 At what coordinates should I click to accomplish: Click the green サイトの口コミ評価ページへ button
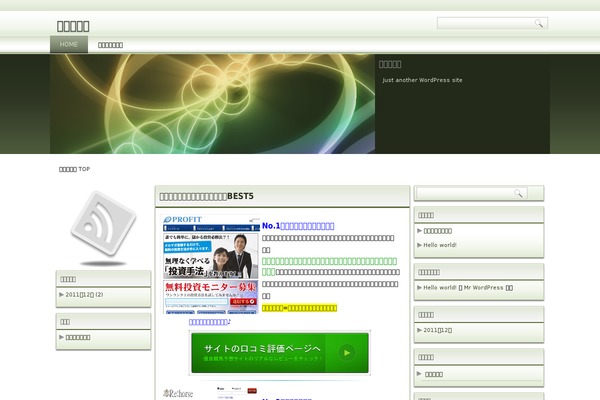(x=280, y=353)
